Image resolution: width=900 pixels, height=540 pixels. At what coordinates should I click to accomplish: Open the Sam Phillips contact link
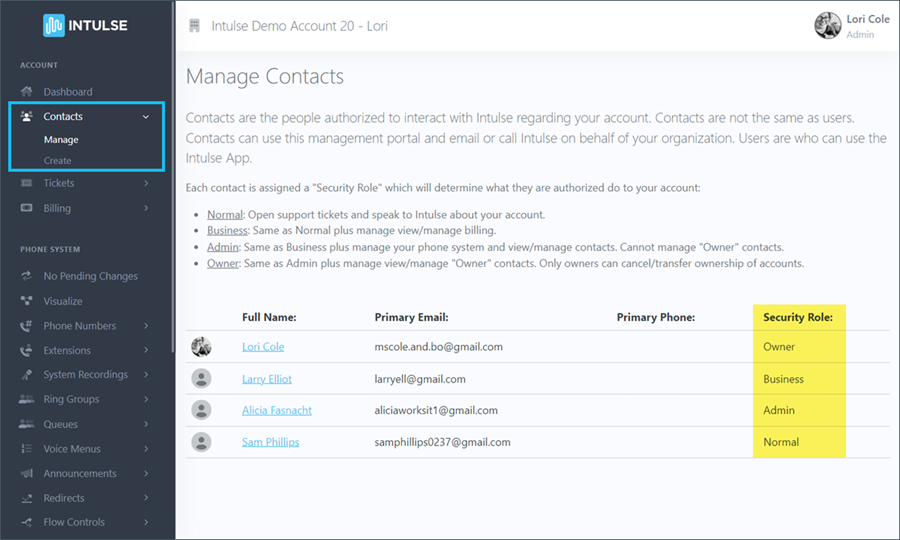click(x=270, y=442)
